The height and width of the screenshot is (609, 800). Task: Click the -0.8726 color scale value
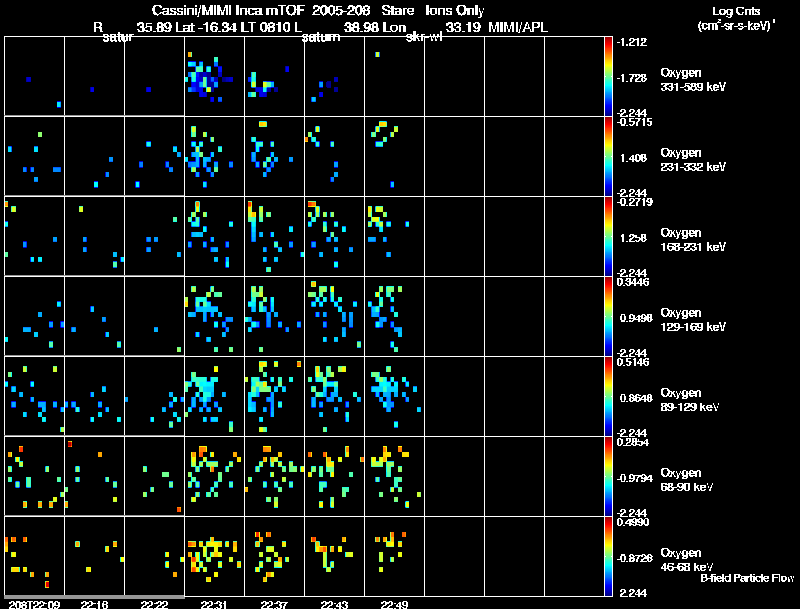[x=634, y=558]
